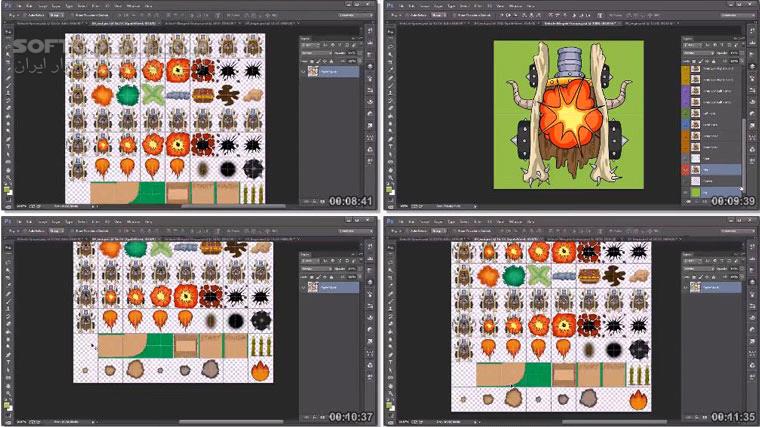Select the Zoom tool in the 00:11:35 window
Screen dimensions: 760x427
(391, 394)
